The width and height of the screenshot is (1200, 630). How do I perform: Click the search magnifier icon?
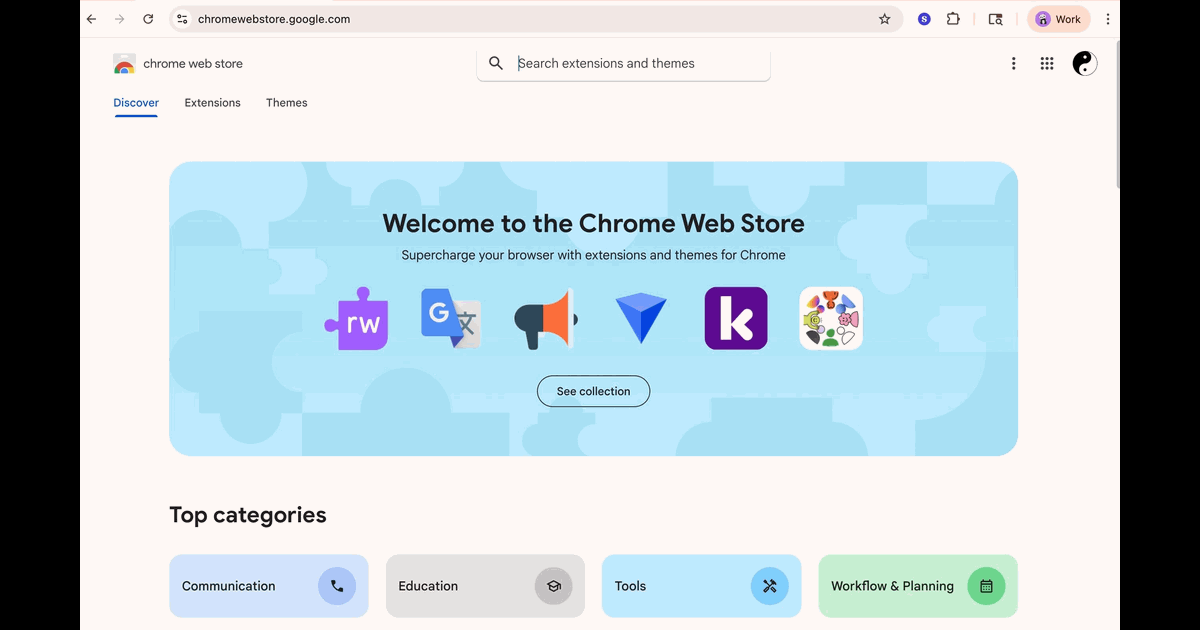pyautogui.click(x=496, y=63)
